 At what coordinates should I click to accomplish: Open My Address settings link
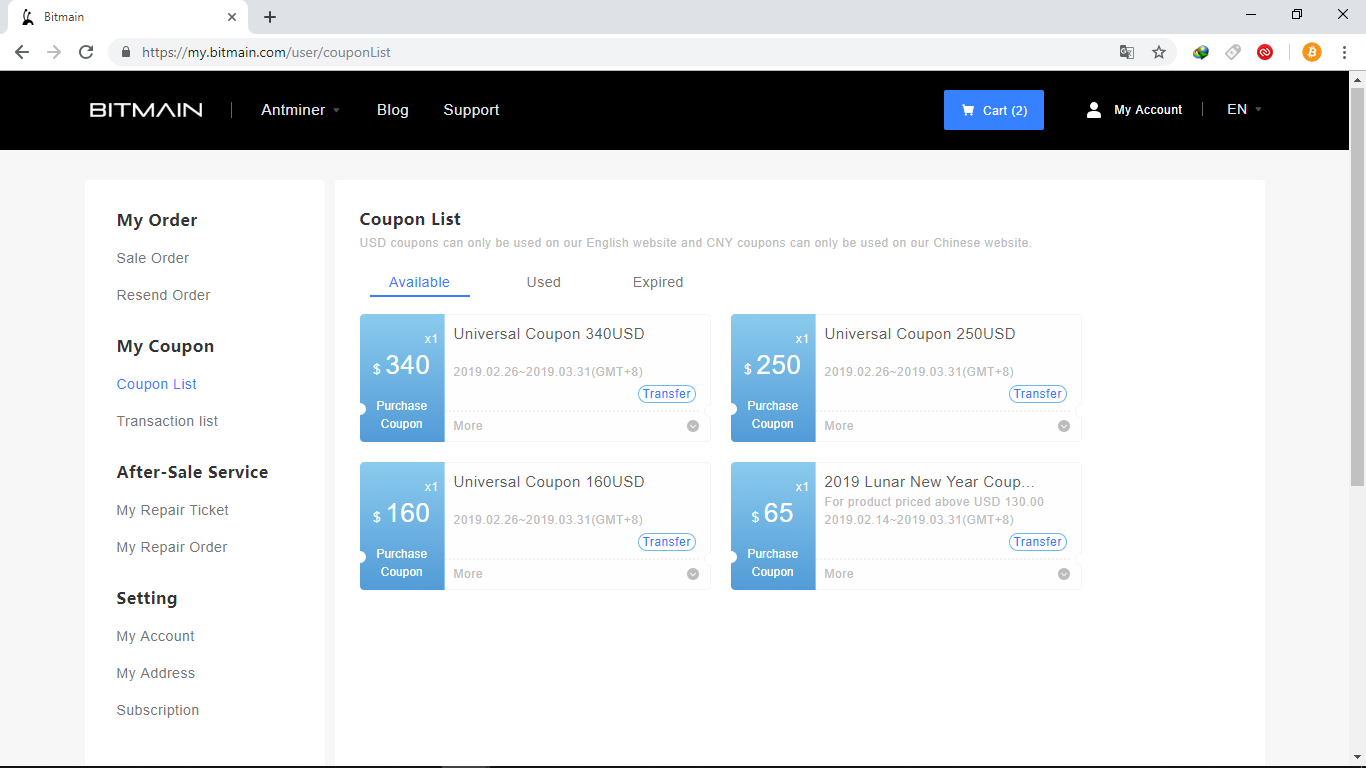[156, 673]
